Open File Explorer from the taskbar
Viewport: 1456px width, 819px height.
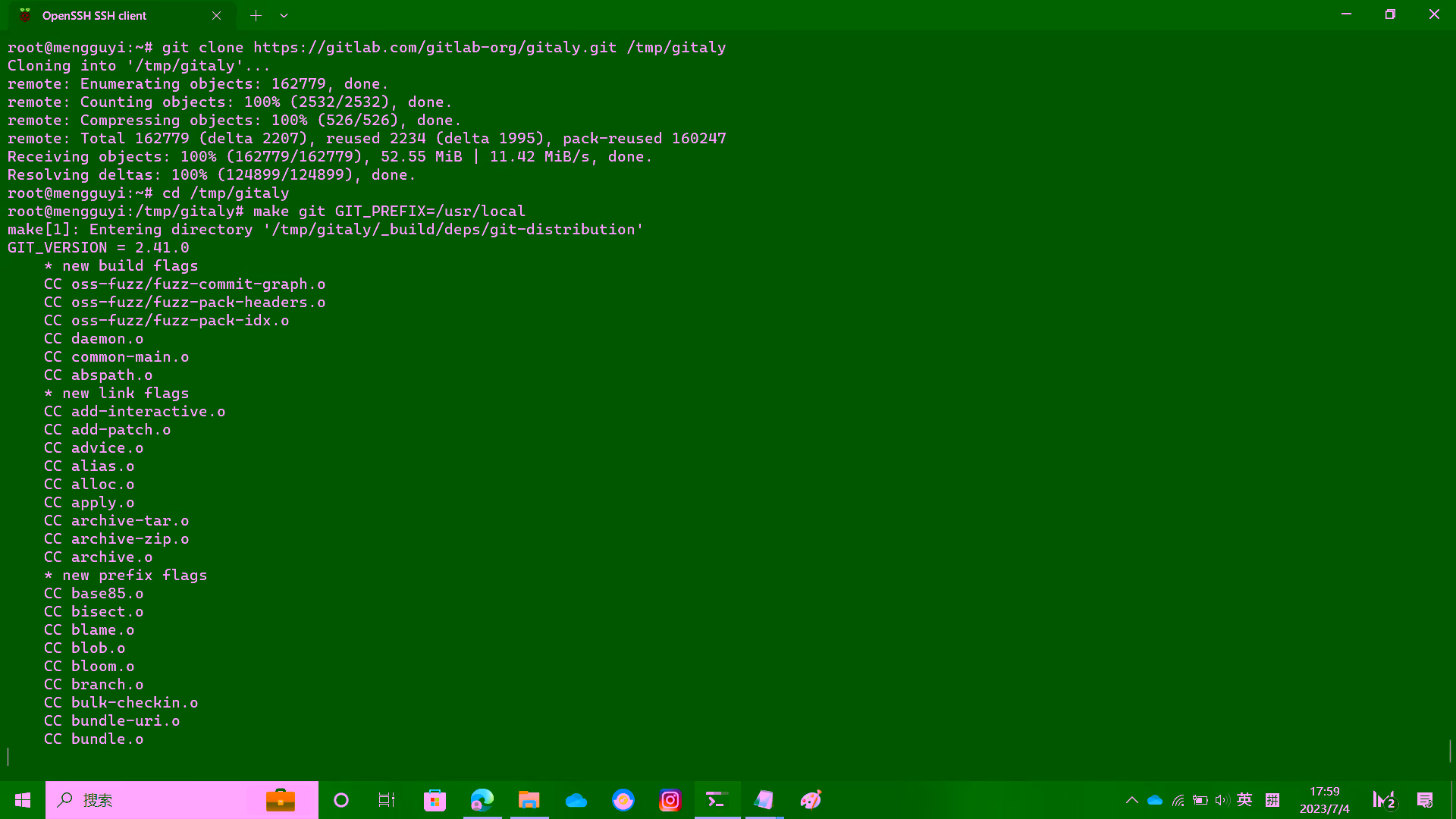click(x=529, y=800)
